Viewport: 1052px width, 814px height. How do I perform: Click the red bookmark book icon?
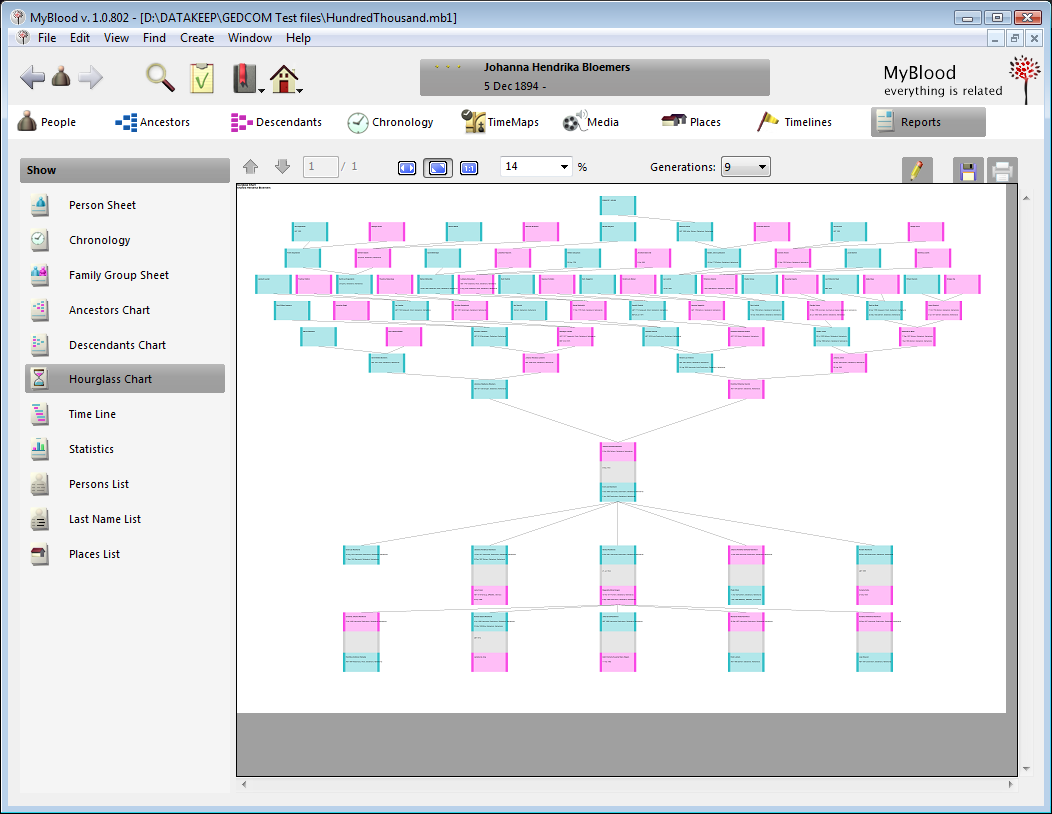point(244,78)
